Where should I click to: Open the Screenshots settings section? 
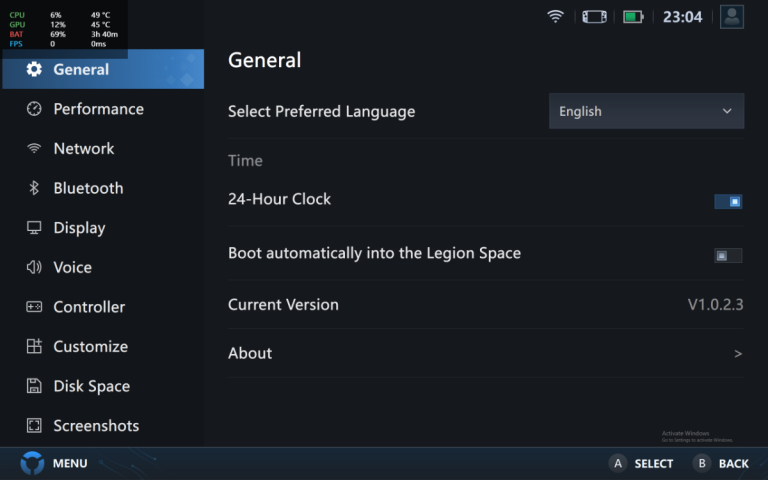[x=96, y=426]
